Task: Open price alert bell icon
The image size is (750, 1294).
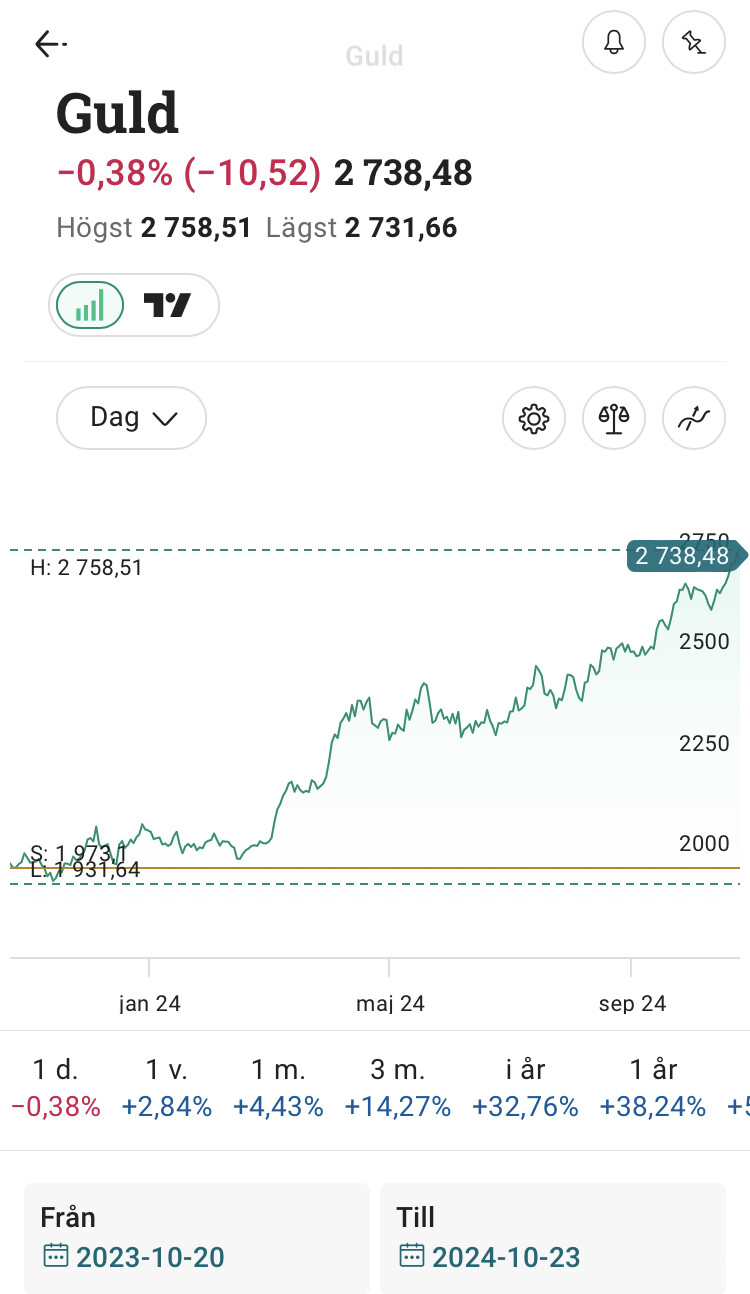Action: (614, 43)
